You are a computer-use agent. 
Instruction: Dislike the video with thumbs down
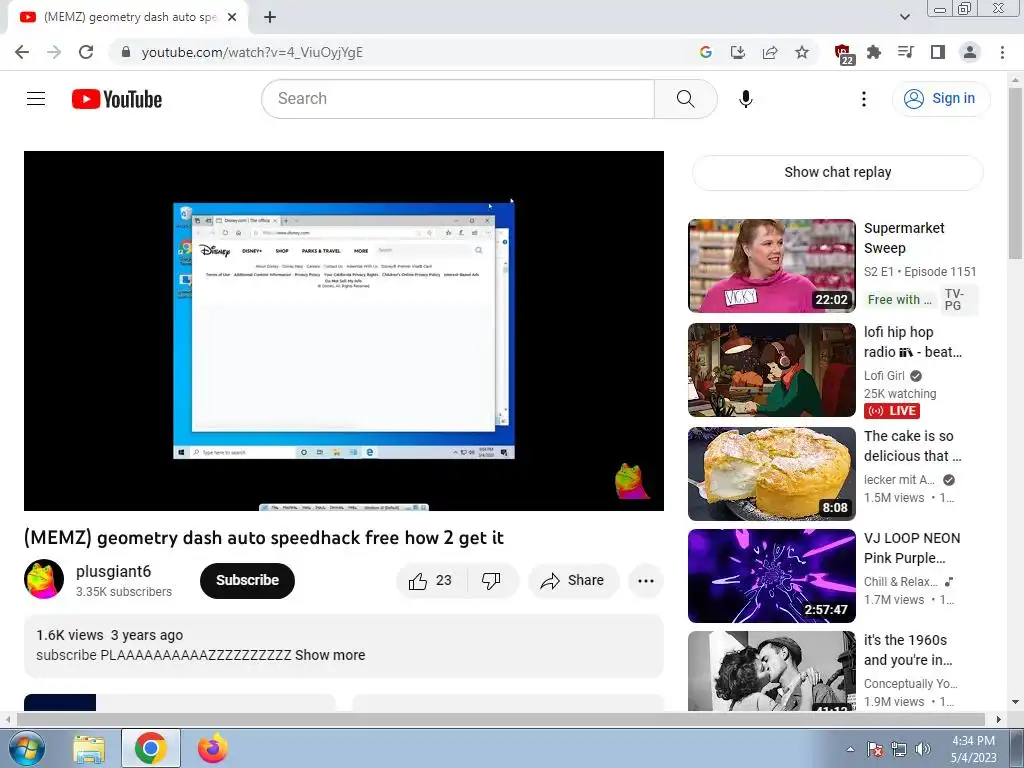(x=491, y=581)
